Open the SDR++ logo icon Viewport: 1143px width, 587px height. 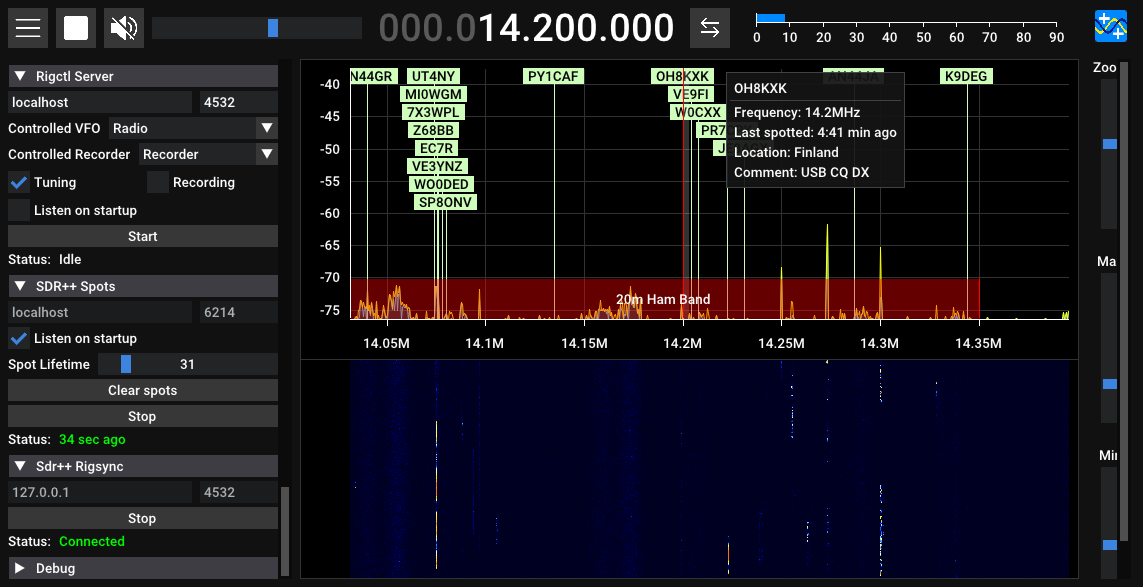(x=1111, y=26)
